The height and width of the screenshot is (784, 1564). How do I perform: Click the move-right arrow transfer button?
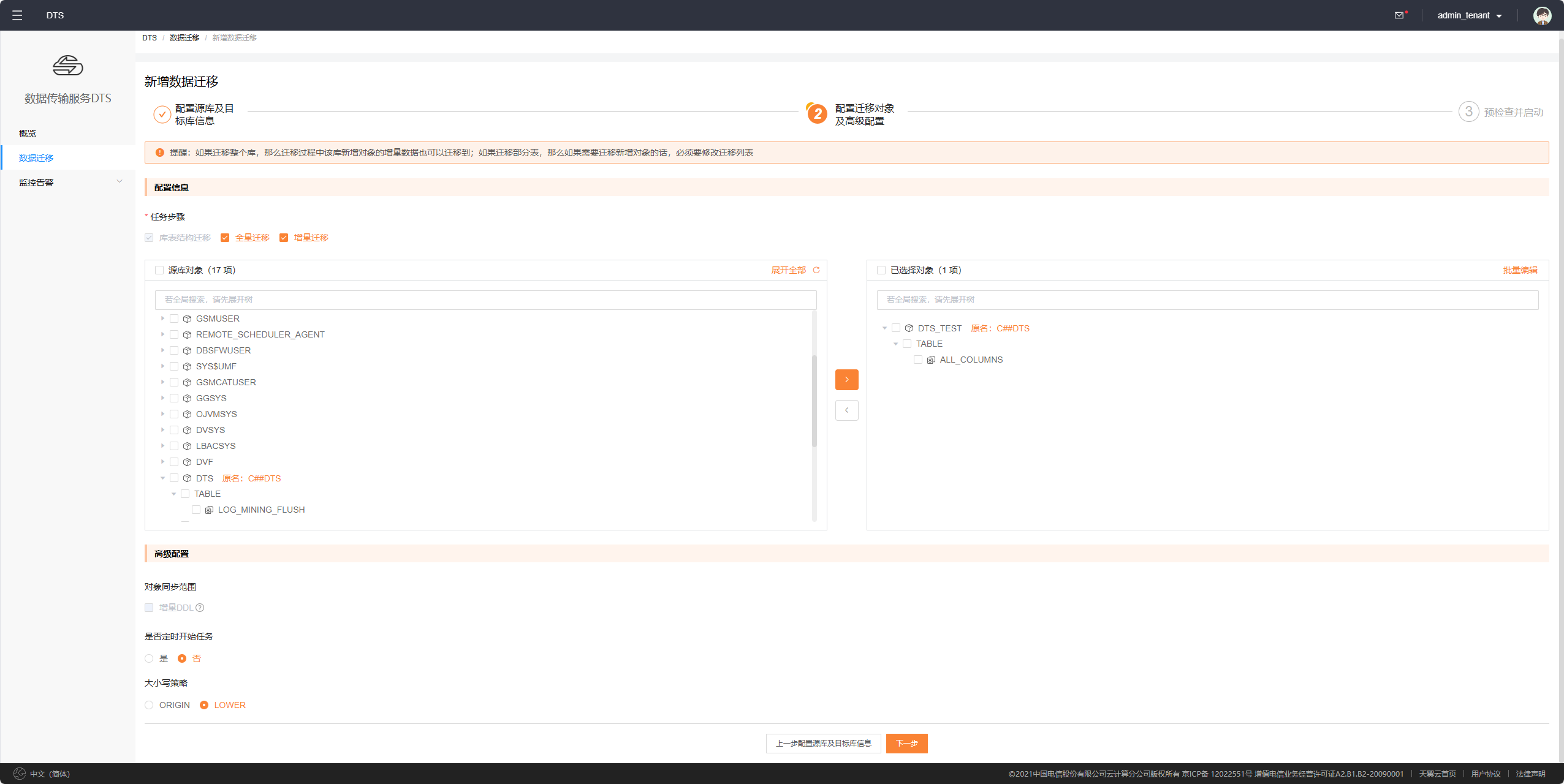click(x=846, y=380)
